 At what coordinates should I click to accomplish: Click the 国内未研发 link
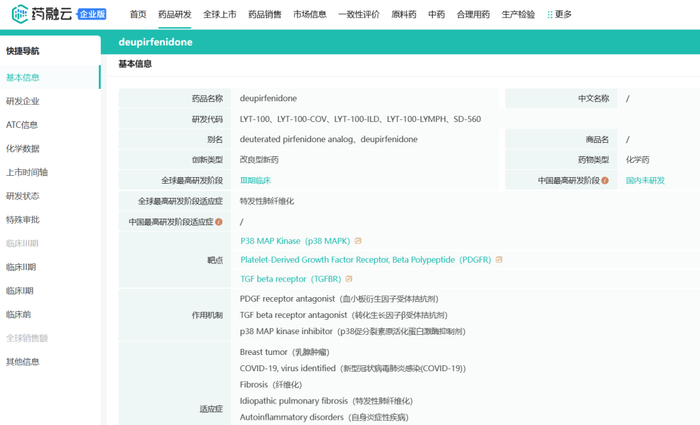pos(645,180)
